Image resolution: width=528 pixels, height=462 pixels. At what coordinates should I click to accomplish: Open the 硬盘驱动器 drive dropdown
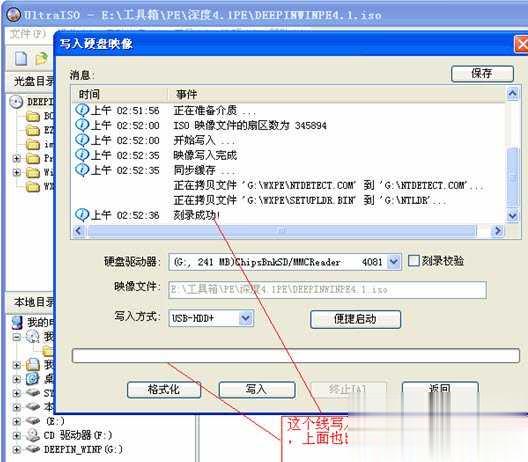coord(393,262)
